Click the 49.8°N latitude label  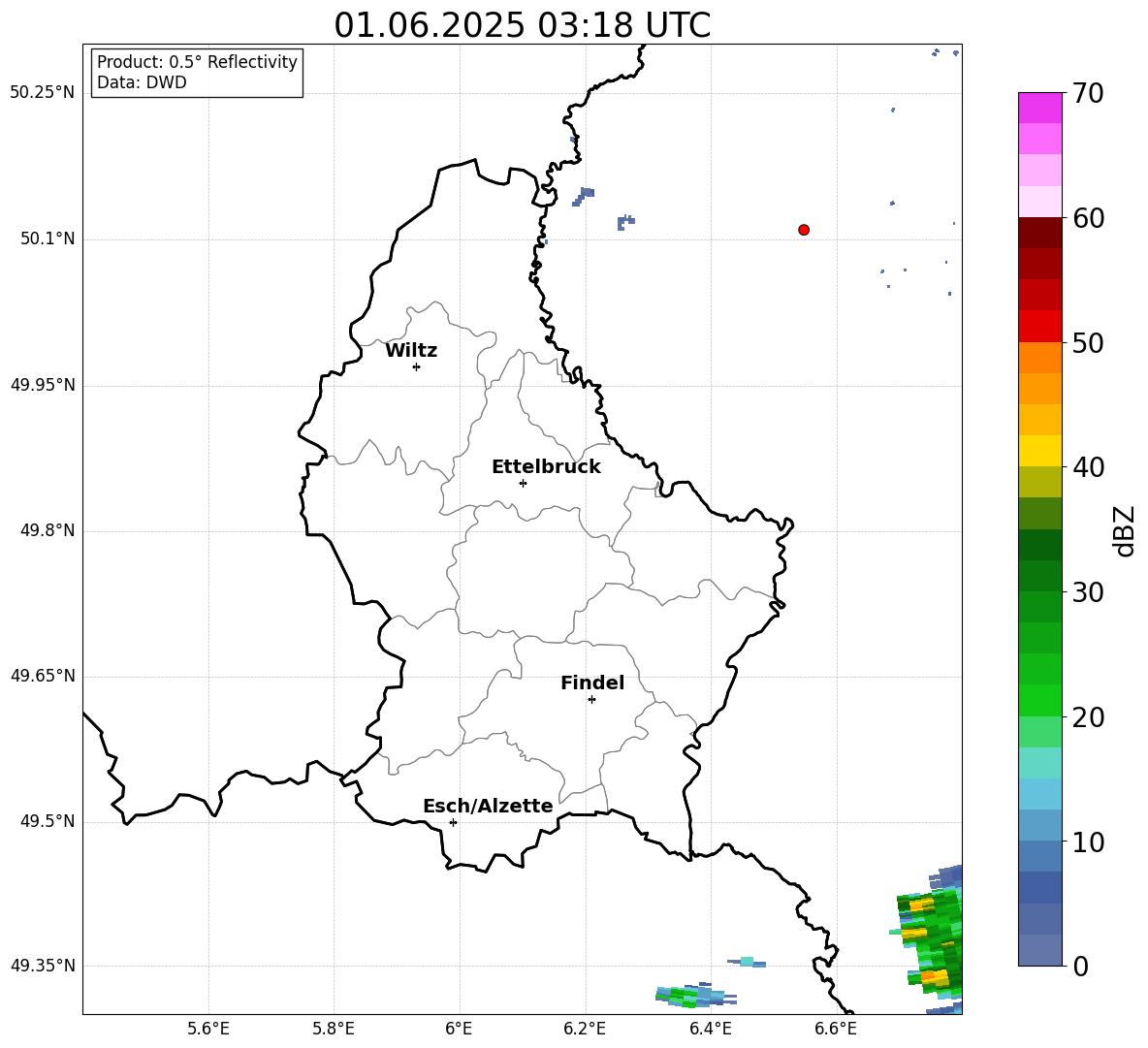point(48,530)
